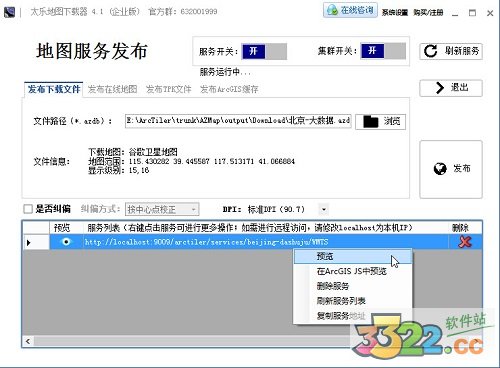This screenshot has height=368, width=500.
Task: Click the refresh arrow icon for 刷新服务
Action: [x=430, y=51]
